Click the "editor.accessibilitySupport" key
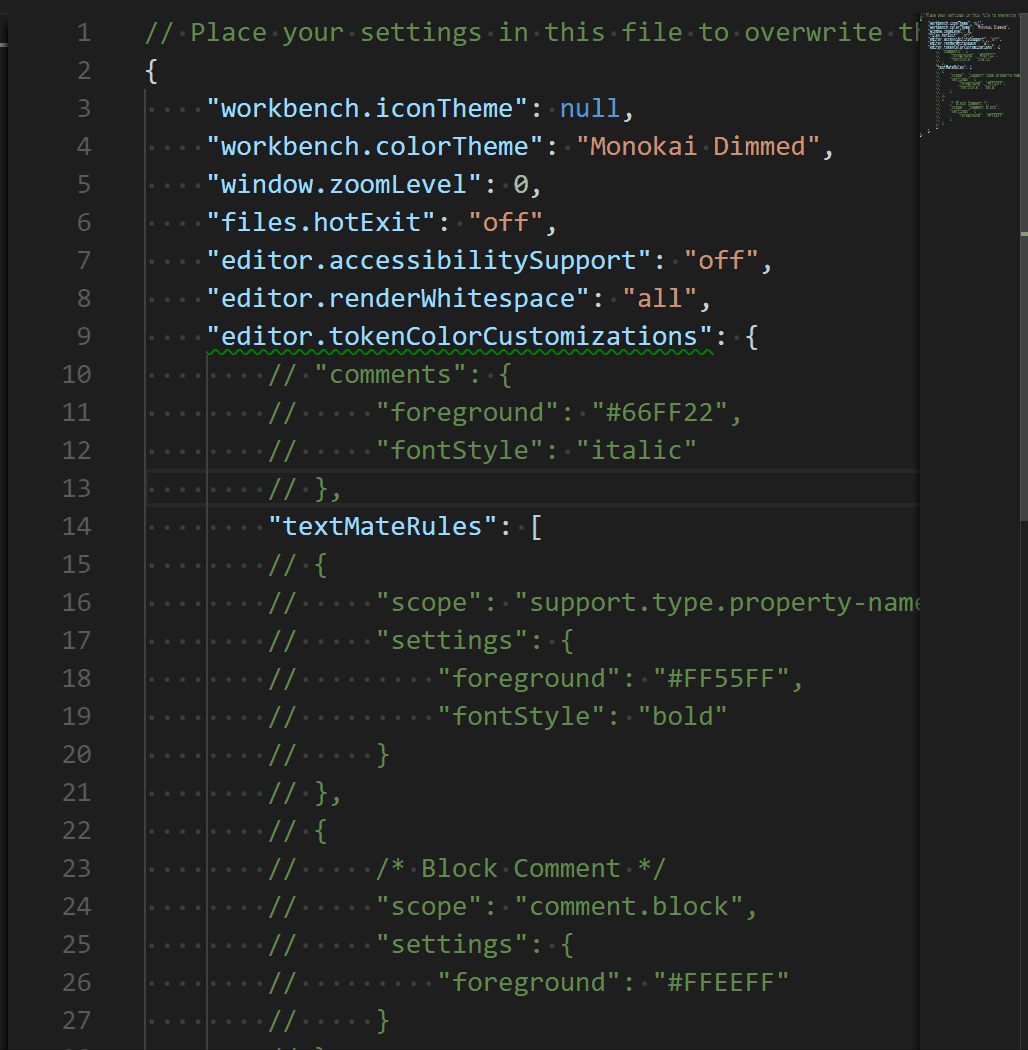The image size is (1028, 1050). 429,261
